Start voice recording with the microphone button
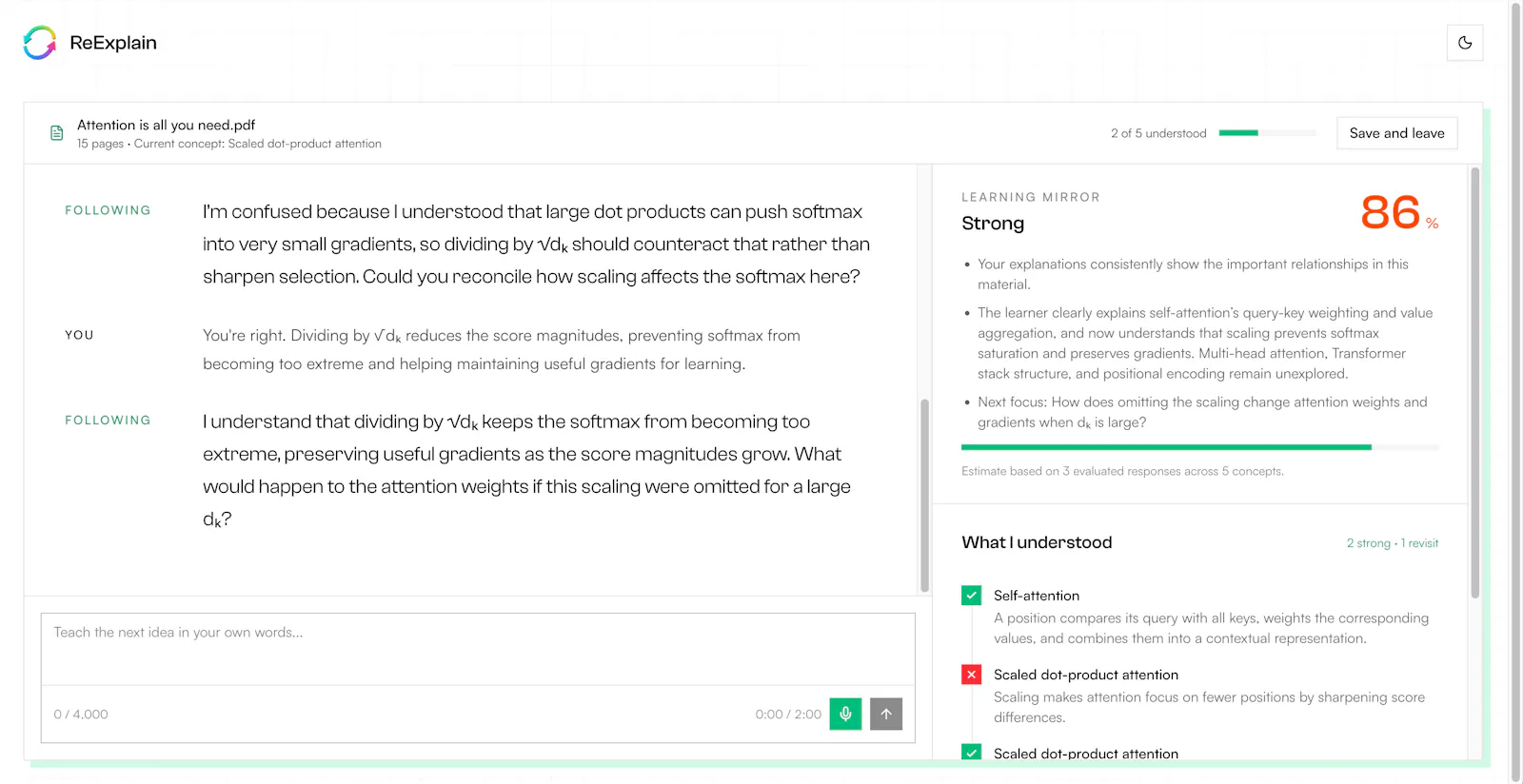Screen dimensions: 1523x784 click(845, 714)
